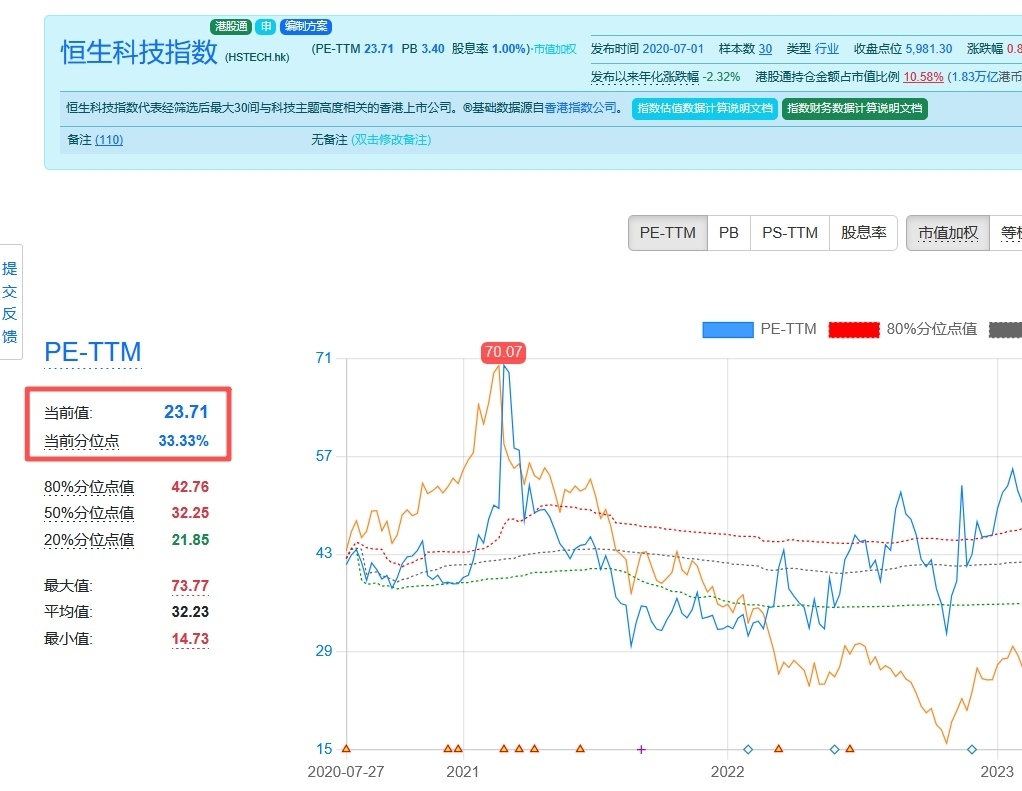Click the 50%分位点值 label
Screen dimensions: 1022x791
(x=89, y=513)
